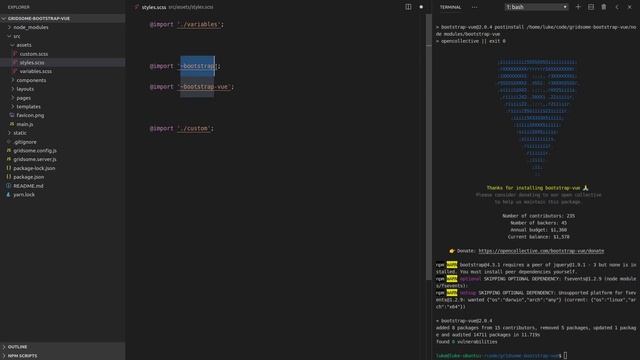Image resolution: width=640 pixels, height=360 pixels.
Task: Follow the opencollective donate link in terminal
Action: click(x=541, y=251)
